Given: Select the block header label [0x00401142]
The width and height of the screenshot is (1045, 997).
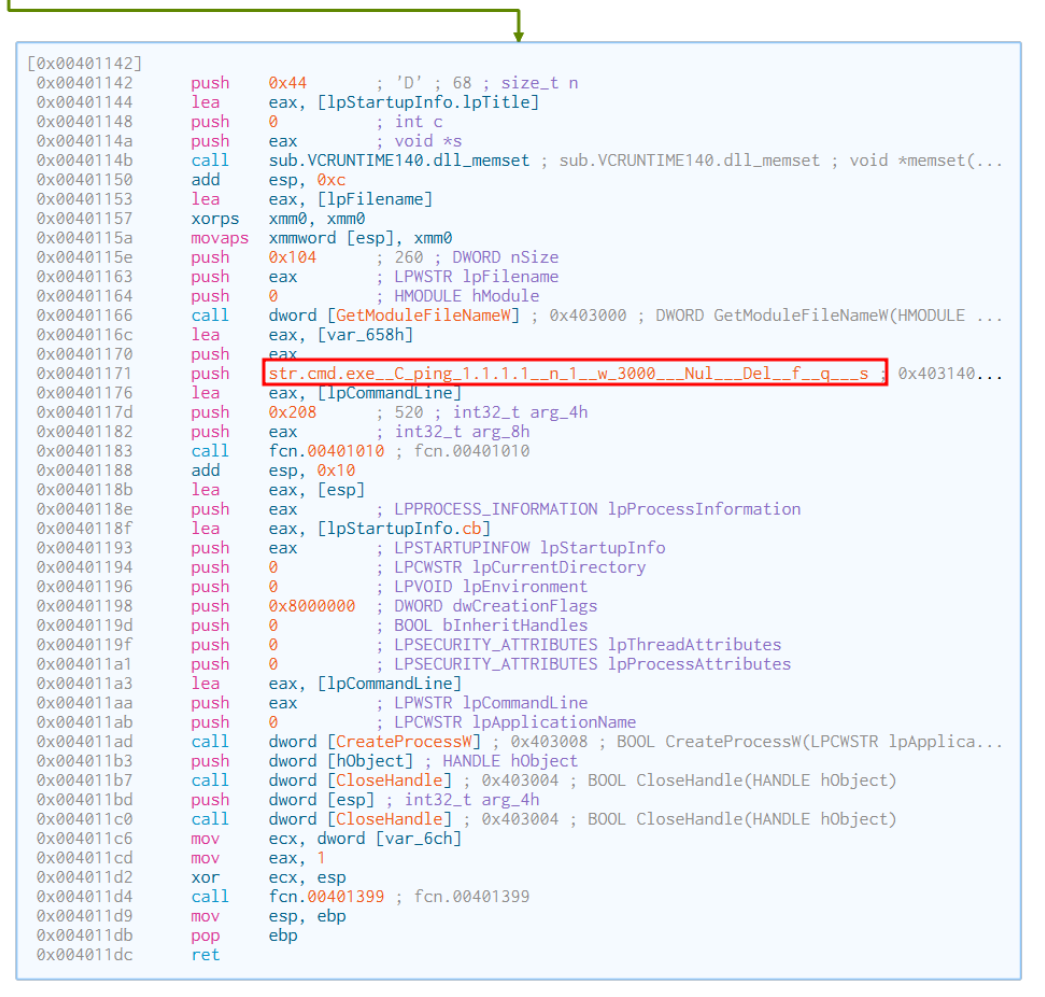Looking at the screenshot, I should (85, 64).
